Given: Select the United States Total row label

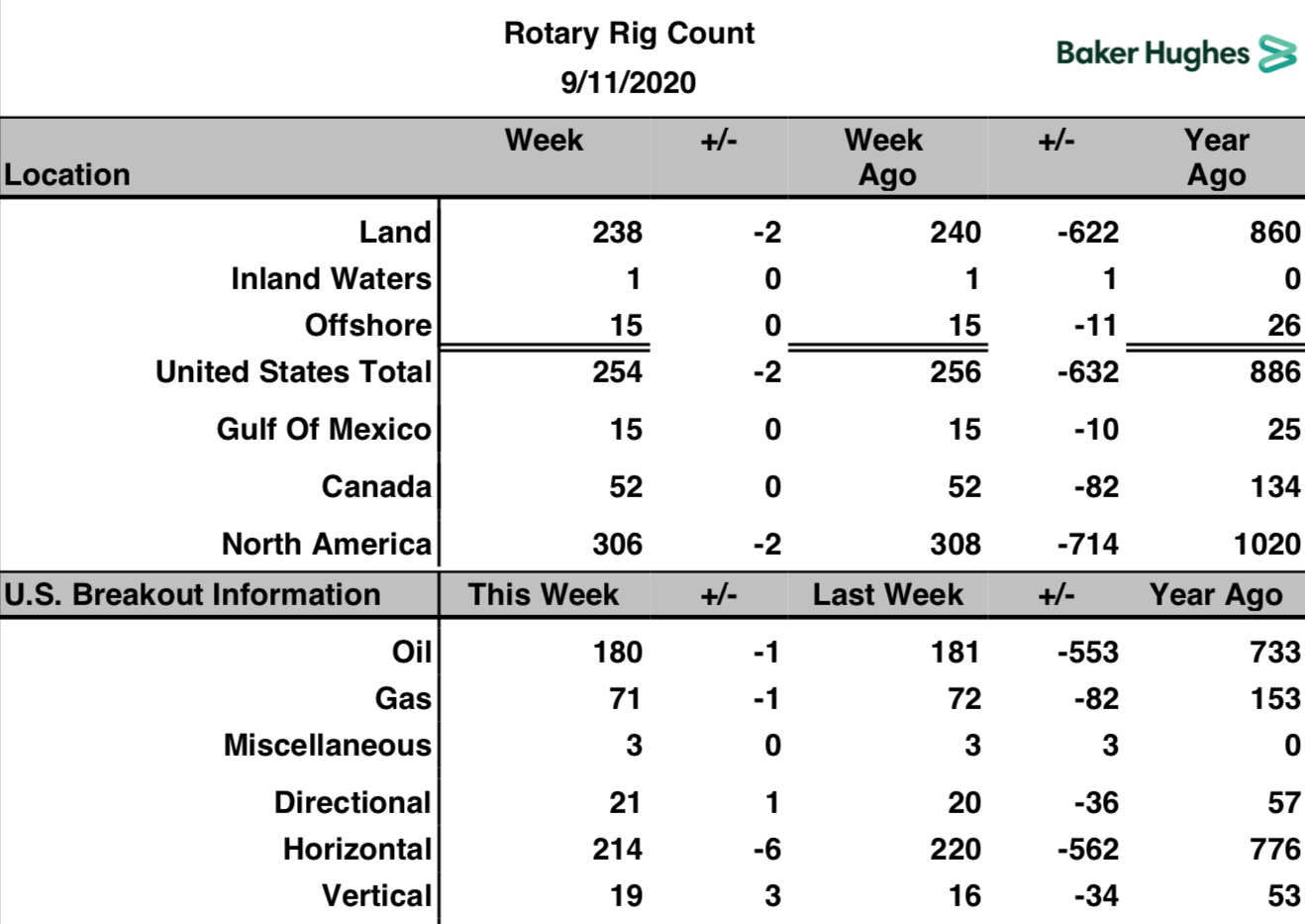Looking at the screenshot, I should (x=294, y=371).
